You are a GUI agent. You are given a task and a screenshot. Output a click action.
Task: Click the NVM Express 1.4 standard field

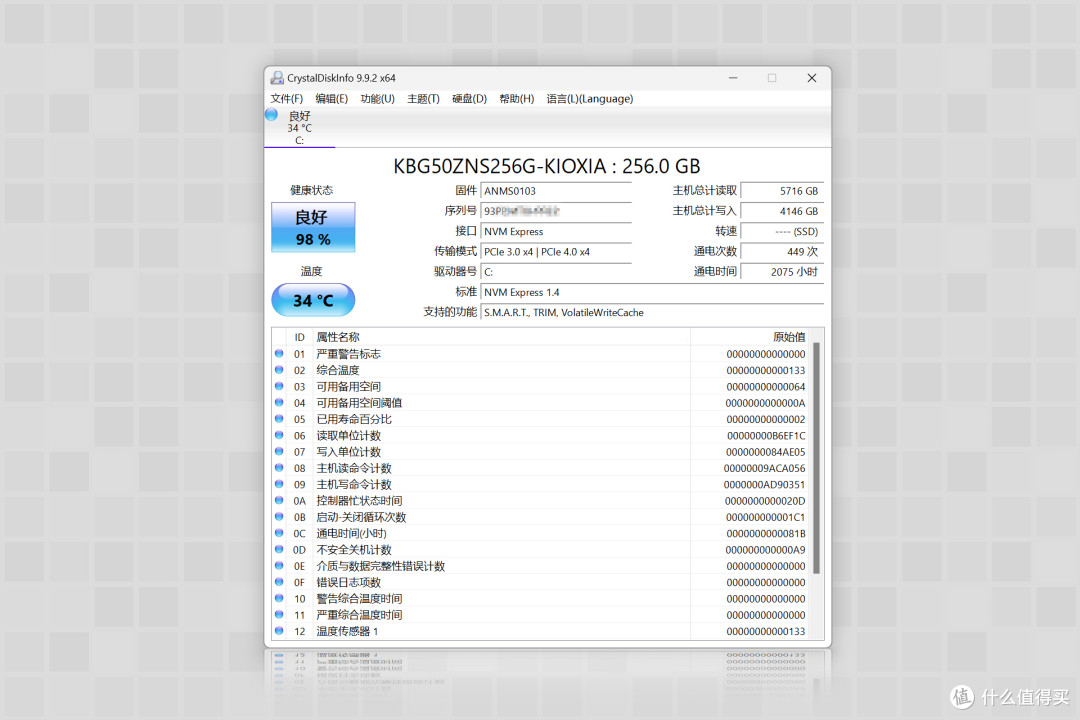pyautogui.click(x=652, y=292)
